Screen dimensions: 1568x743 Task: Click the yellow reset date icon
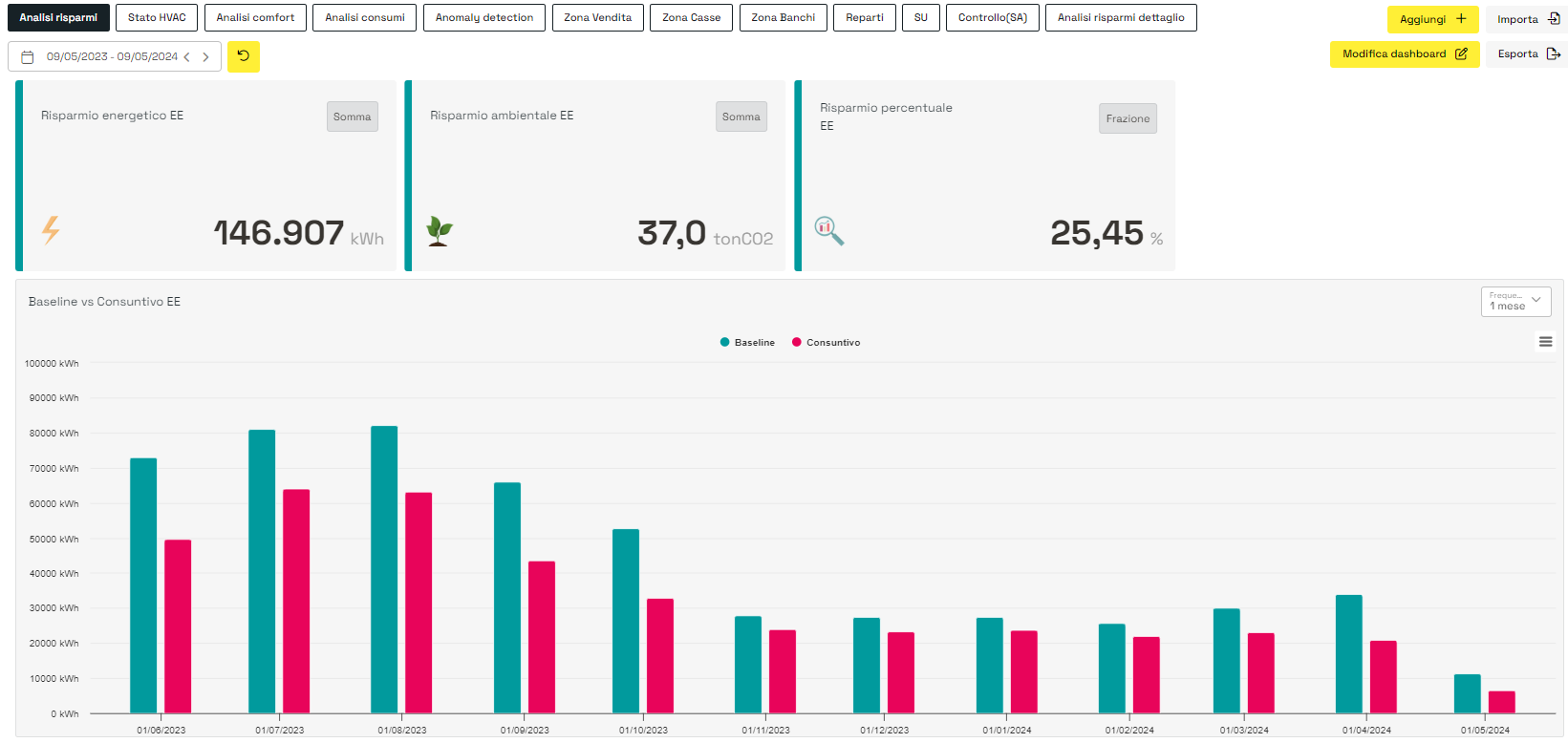244,56
